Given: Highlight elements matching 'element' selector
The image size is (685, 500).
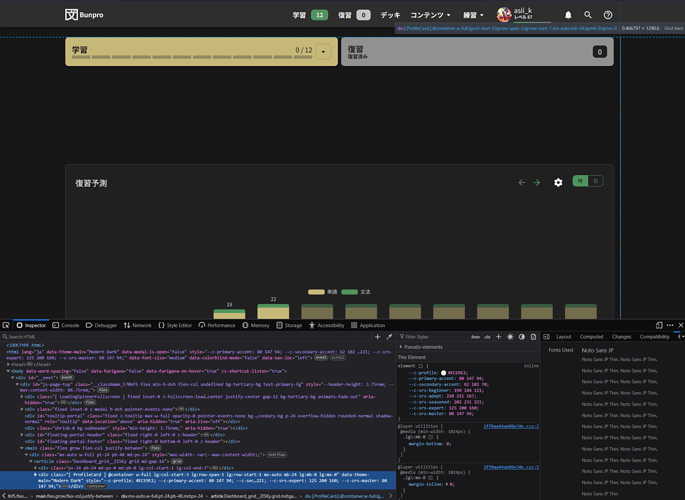Looking at the screenshot, I should tap(421, 366).
